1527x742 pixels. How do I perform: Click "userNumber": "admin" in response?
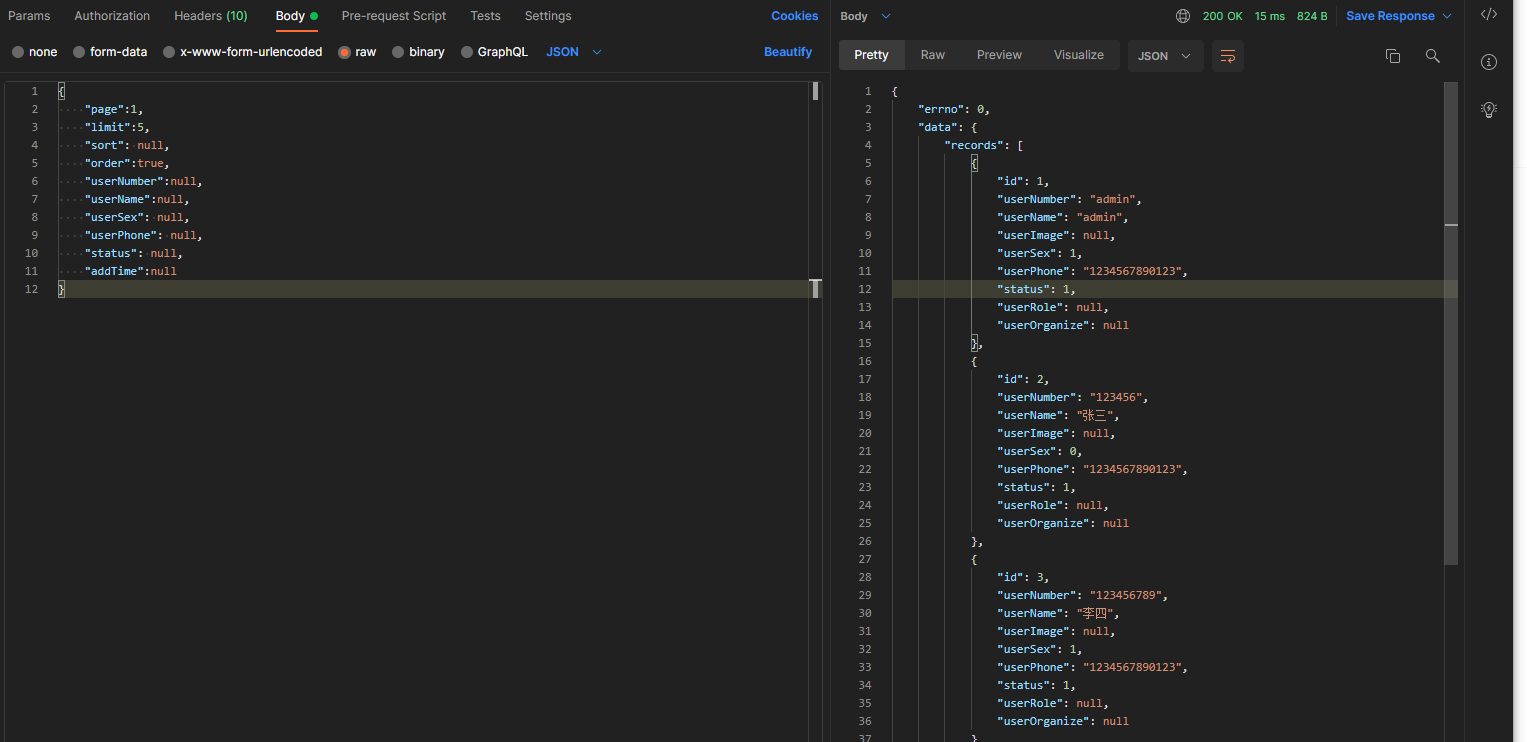(1070, 199)
